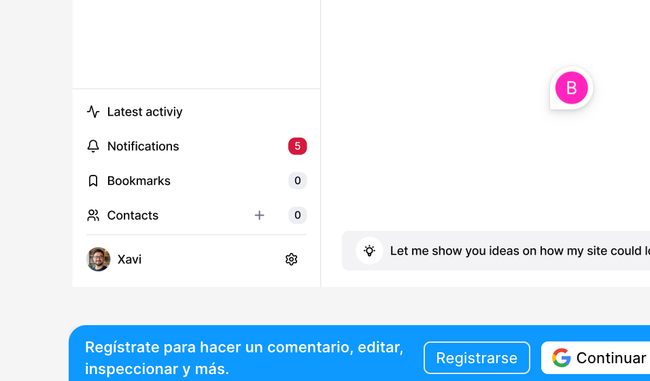
Task: Click the 'Regístrate para hacer un comentario' text
Action: tap(244, 358)
